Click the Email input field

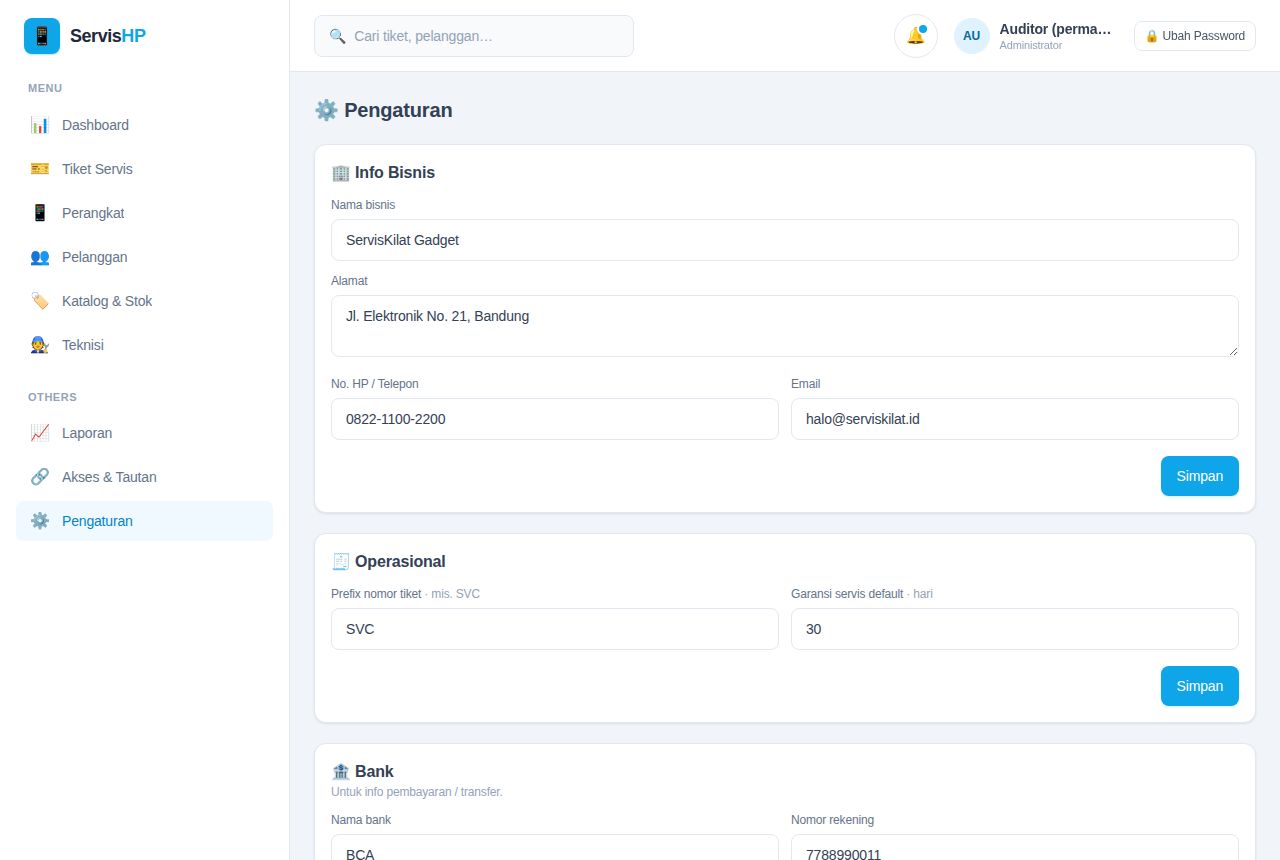click(x=1015, y=419)
